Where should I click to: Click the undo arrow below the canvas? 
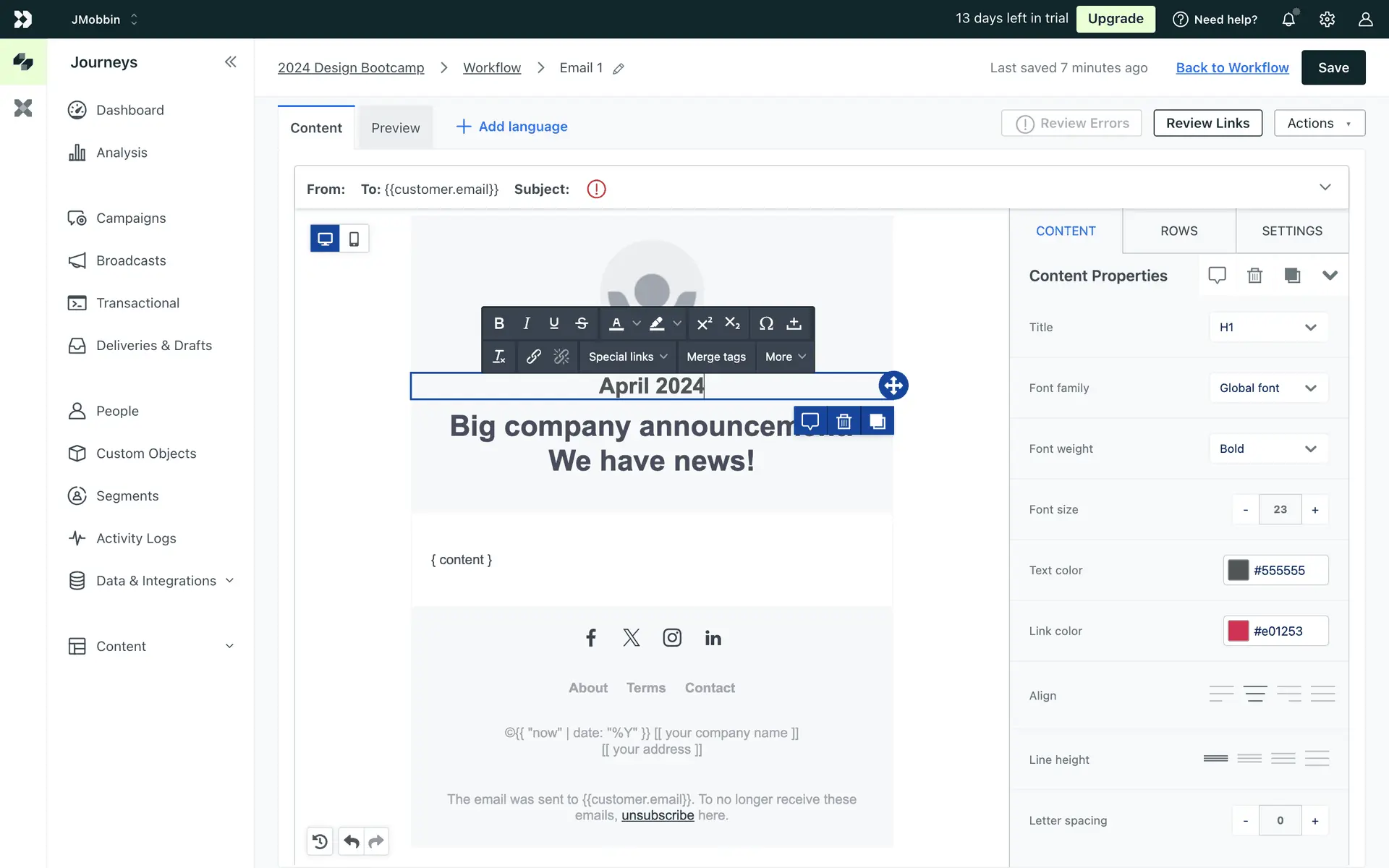click(352, 841)
